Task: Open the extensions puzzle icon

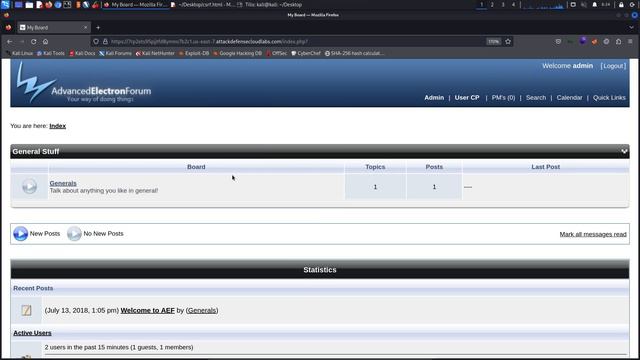Action: (x=619, y=41)
